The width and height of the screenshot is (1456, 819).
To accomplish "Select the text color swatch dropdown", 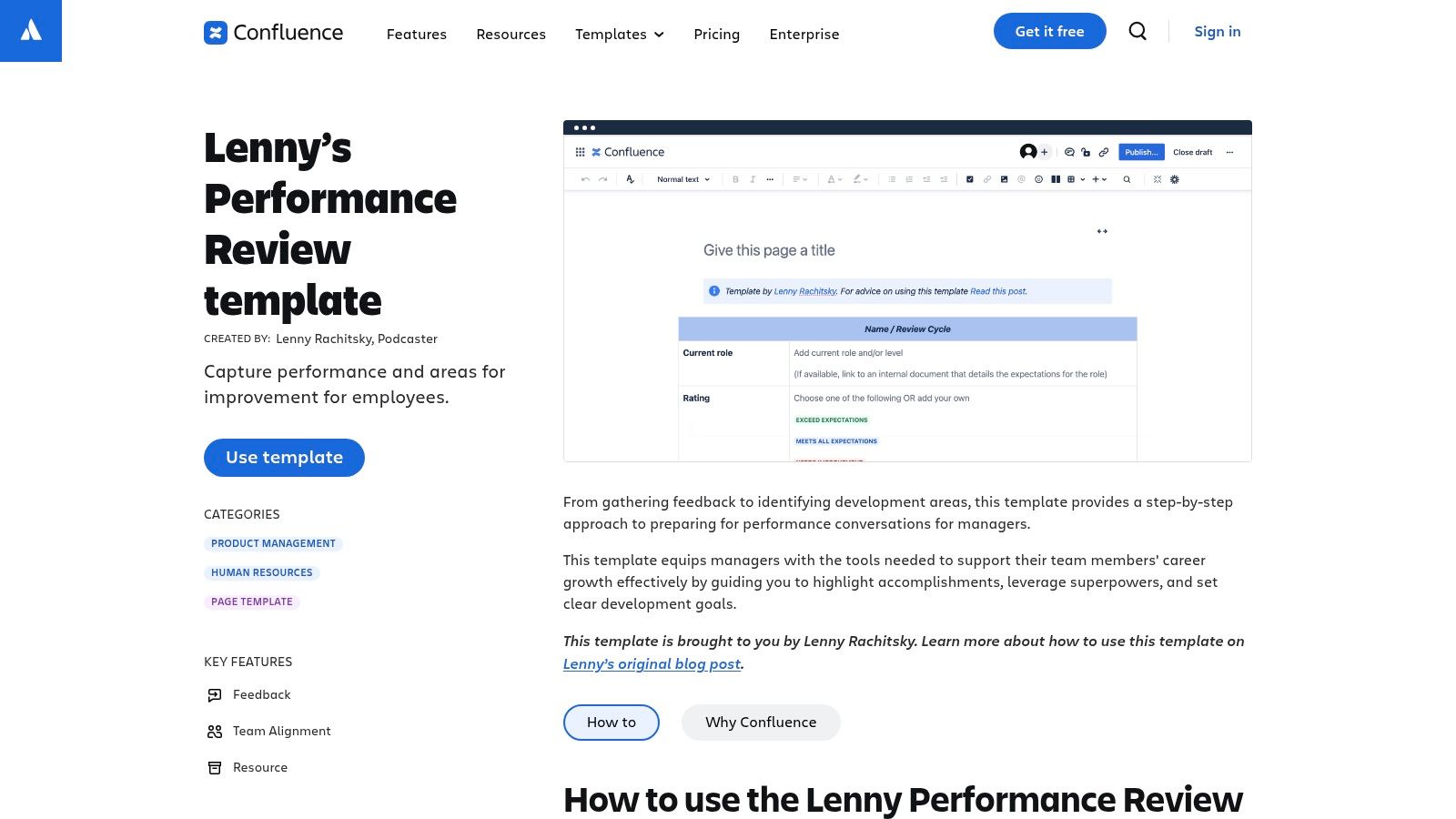I will (834, 179).
